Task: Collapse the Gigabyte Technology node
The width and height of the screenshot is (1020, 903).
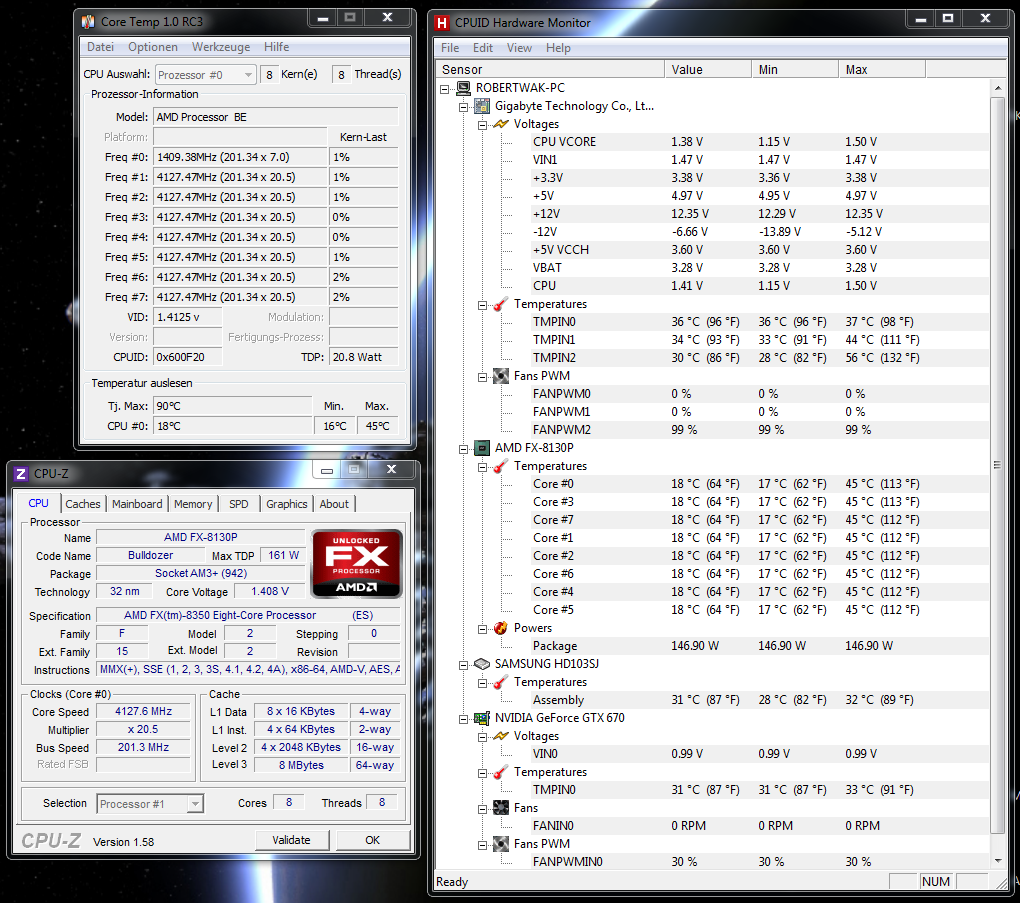Action: coord(464,107)
